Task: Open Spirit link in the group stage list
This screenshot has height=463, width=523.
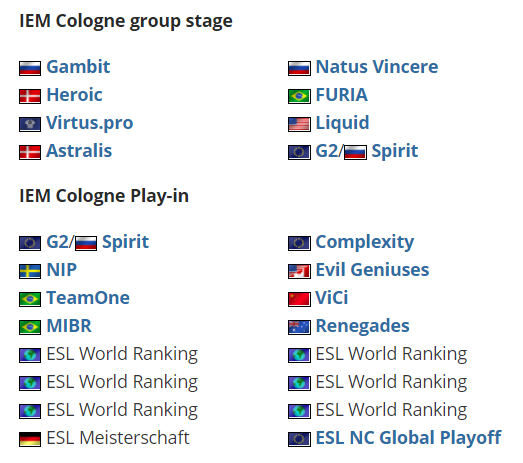Action: tap(395, 151)
